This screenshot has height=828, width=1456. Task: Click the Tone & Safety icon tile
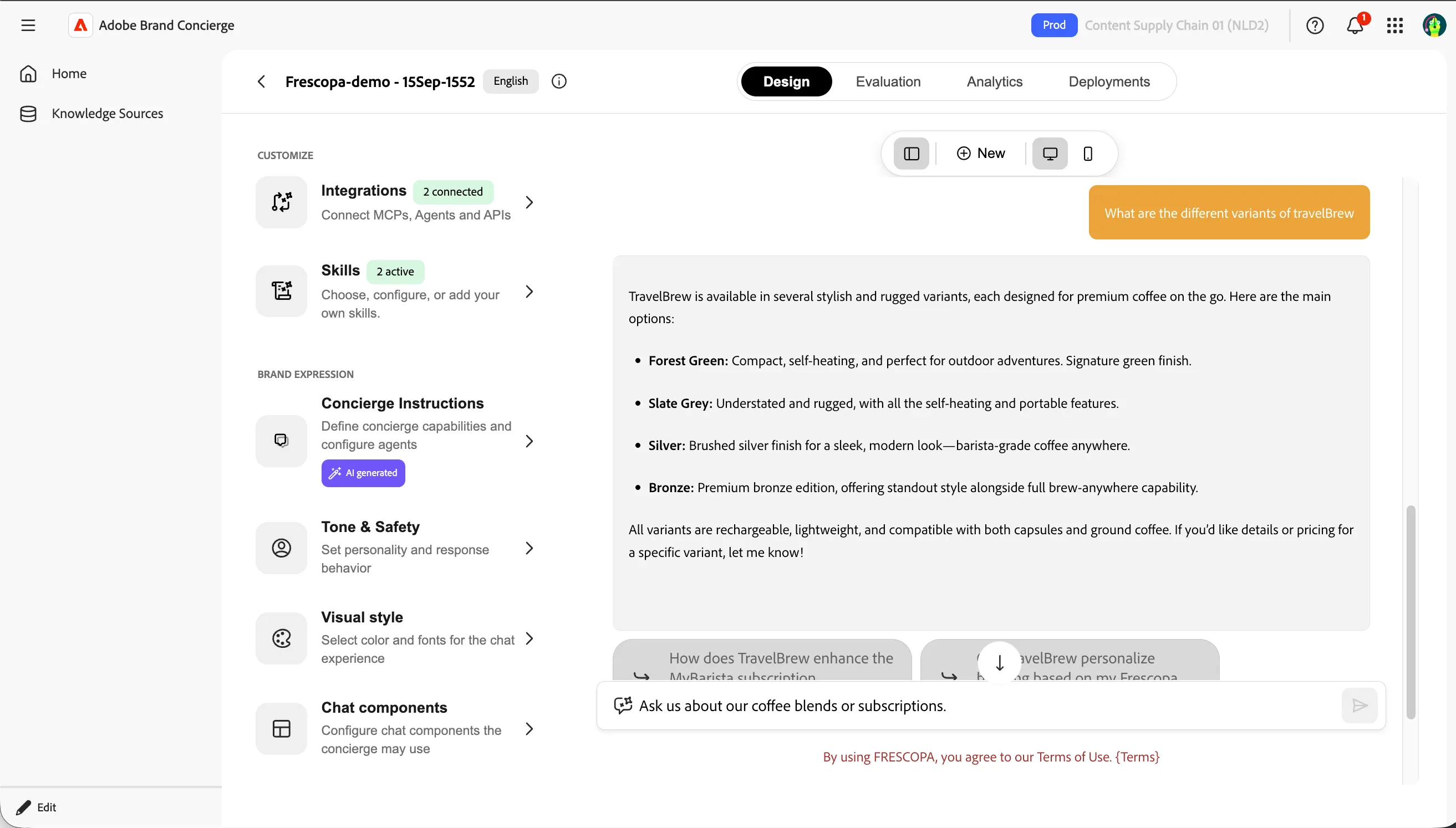click(281, 548)
